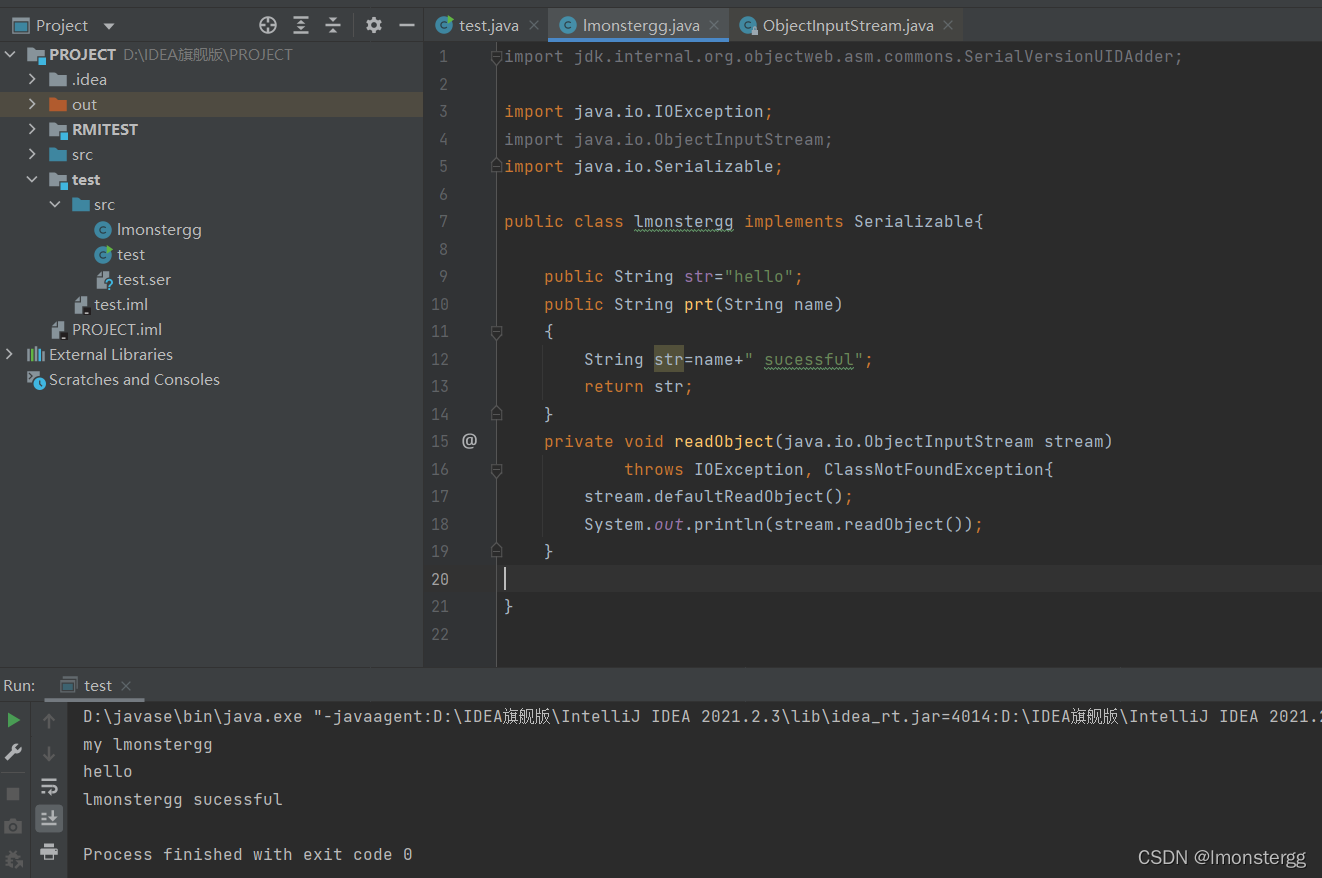
Task: Expand the top-level src folder
Action: pyautogui.click(x=32, y=154)
